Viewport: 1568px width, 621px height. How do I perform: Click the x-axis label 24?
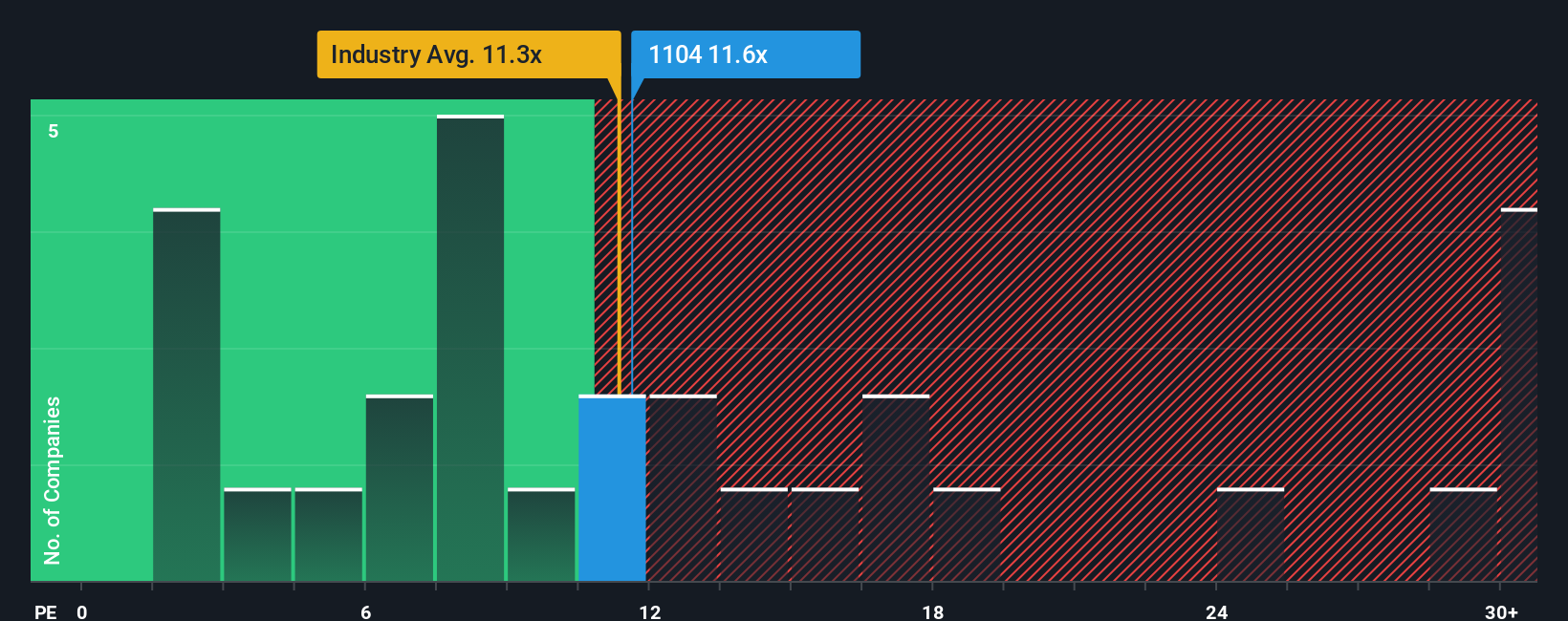pos(1216,611)
